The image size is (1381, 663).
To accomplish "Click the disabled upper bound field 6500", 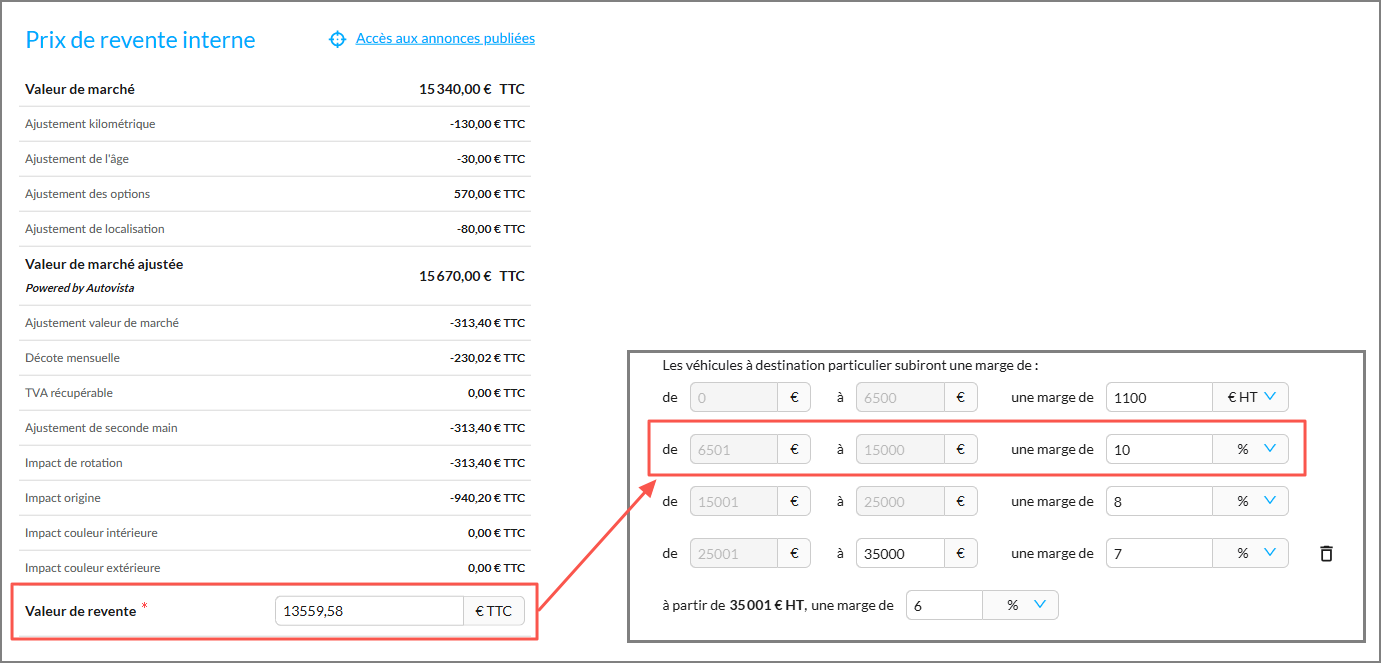I will (900, 397).
